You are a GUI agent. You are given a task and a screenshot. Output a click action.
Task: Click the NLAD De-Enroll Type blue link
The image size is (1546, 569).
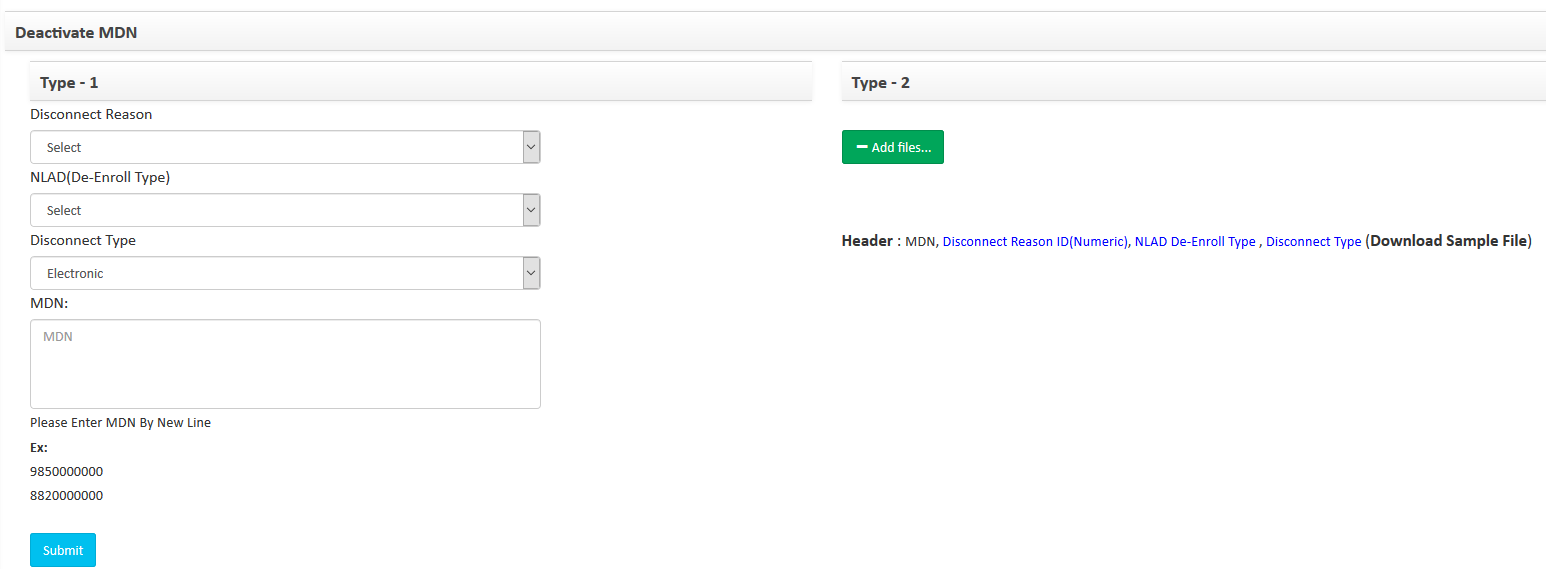point(1195,242)
